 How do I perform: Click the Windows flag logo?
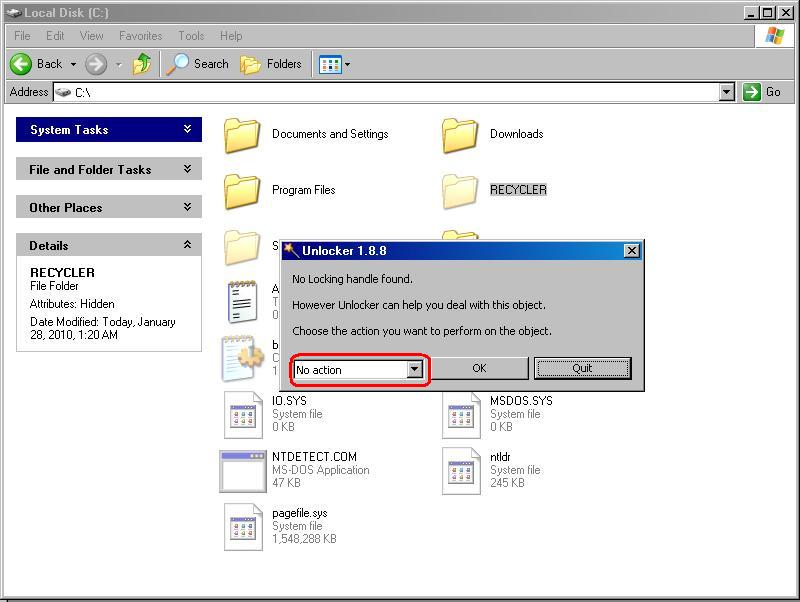[x=774, y=36]
